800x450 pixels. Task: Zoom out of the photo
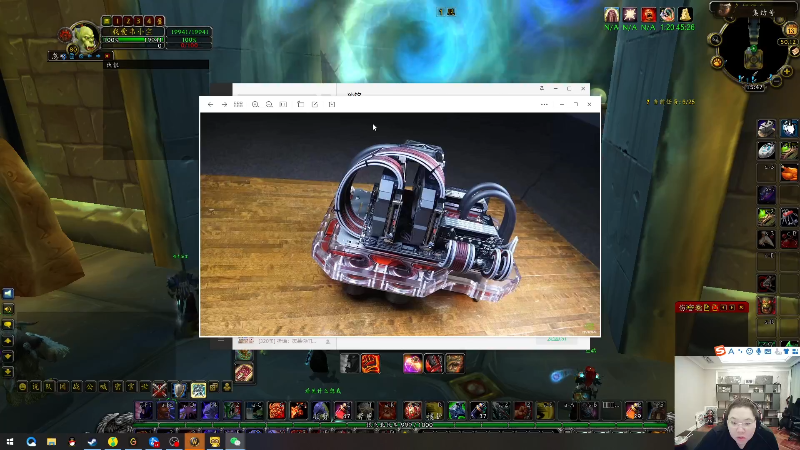[x=269, y=104]
